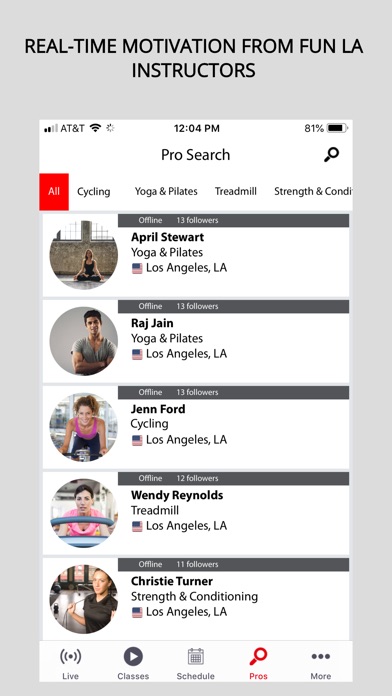This screenshot has height=696, width=392.
Task: Open April Stewart's profile photo
Action: 83,255
